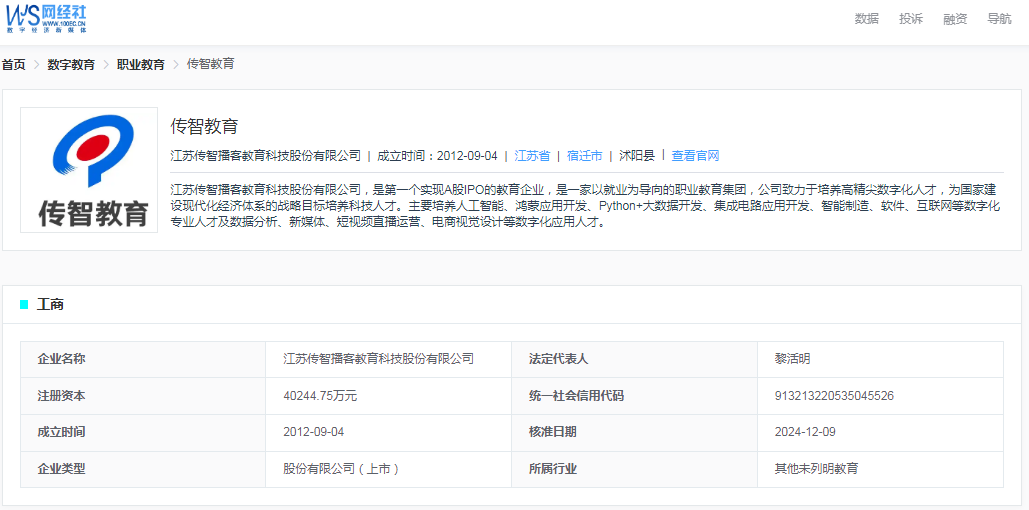Open the 数据 navigation item
Viewport: 1029px width, 510px height.
tap(866, 19)
